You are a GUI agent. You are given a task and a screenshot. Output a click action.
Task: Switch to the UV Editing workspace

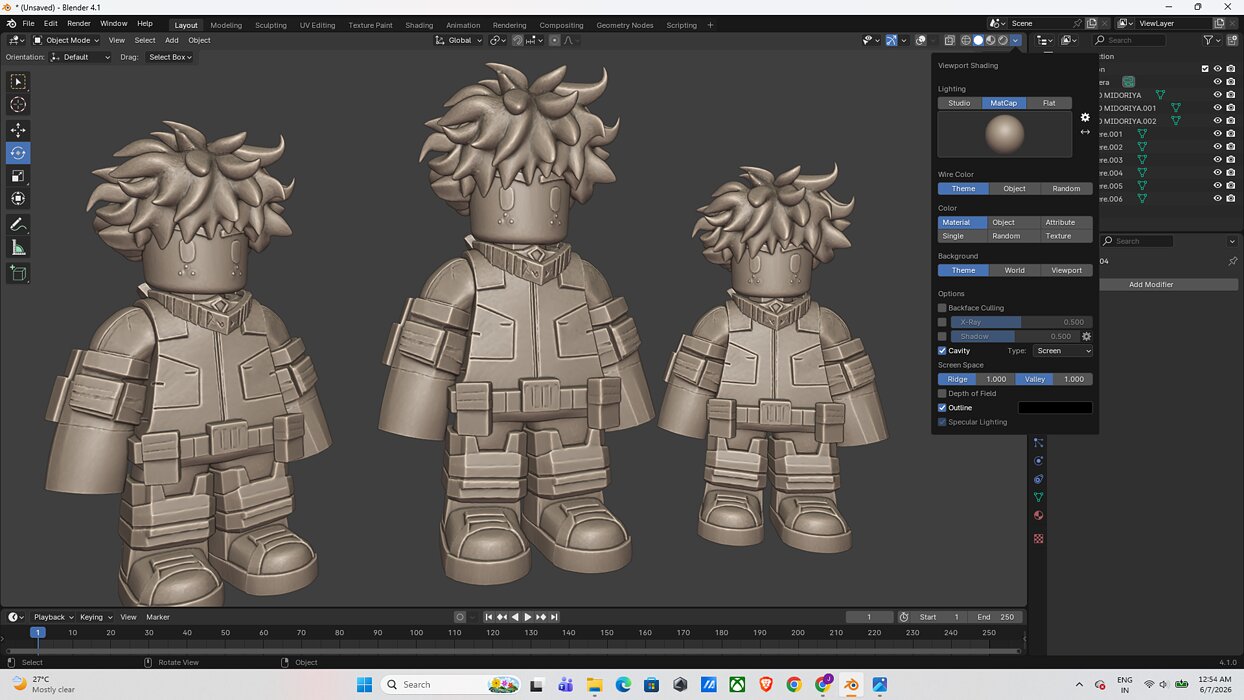(317, 25)
